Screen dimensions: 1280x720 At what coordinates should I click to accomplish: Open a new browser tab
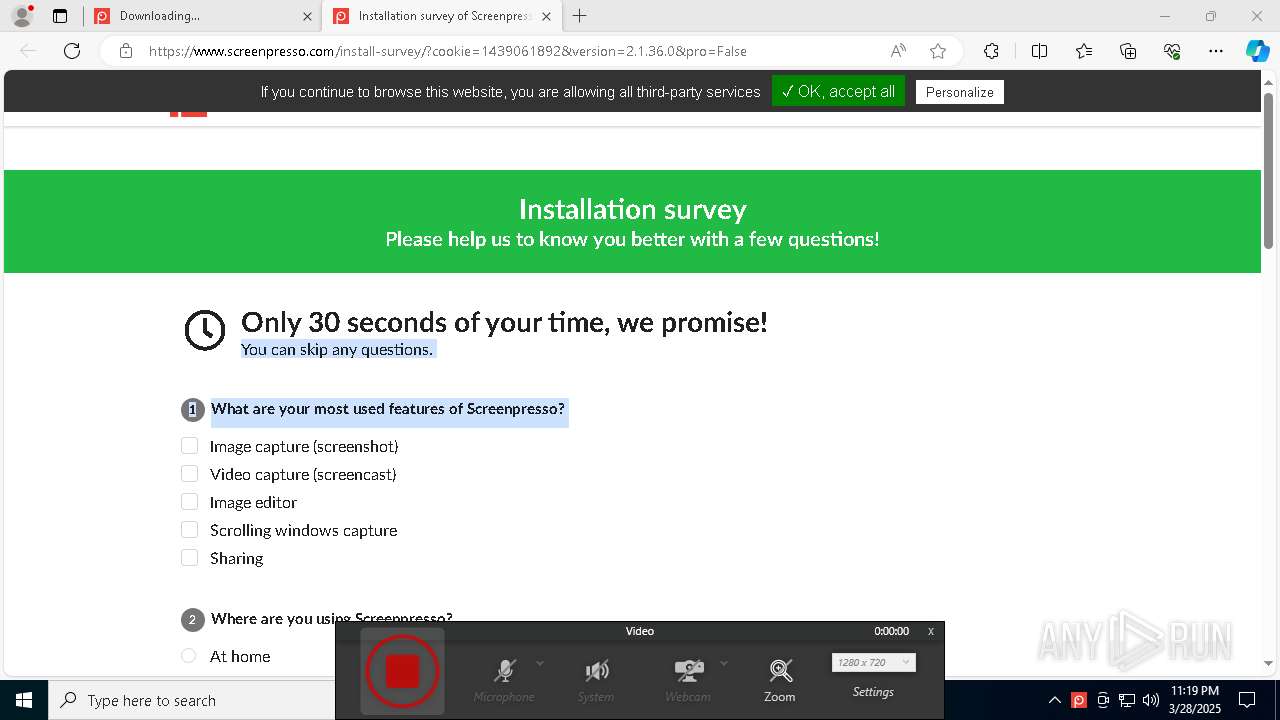579,16
